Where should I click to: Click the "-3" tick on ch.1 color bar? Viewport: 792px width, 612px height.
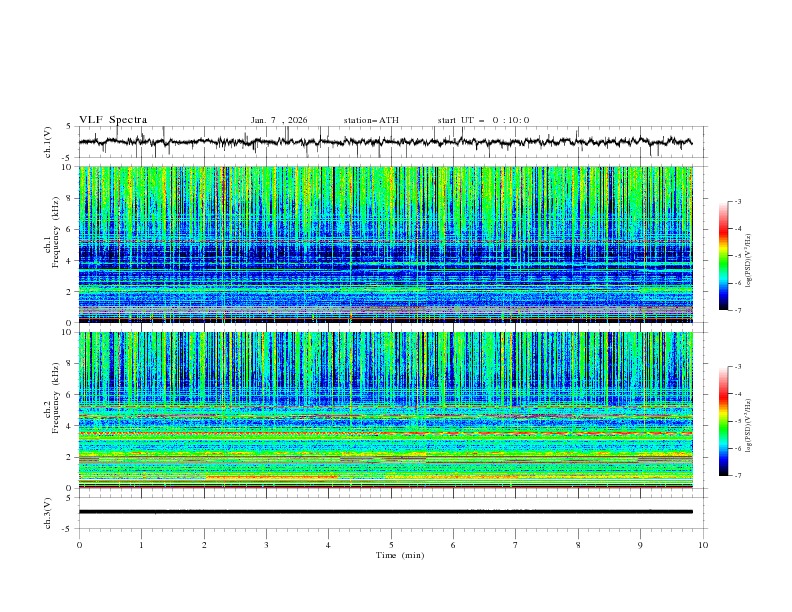pyautogui.click(x=738, y=201)
